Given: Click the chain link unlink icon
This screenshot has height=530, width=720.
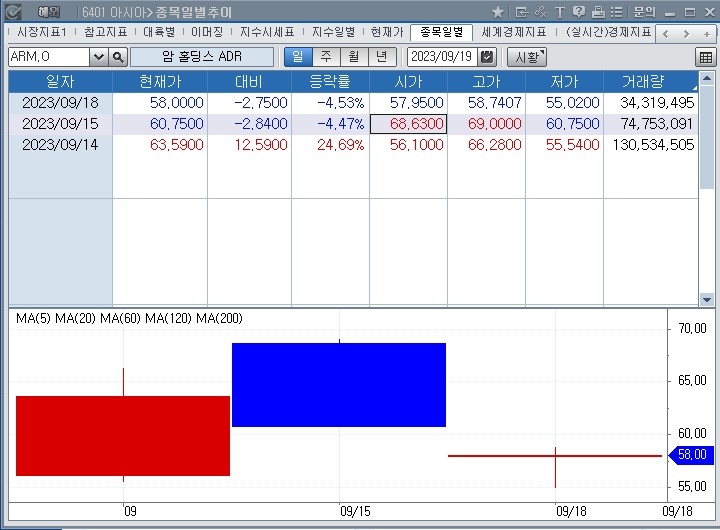Looking at the screenshot, I should (x=540, y=12).
